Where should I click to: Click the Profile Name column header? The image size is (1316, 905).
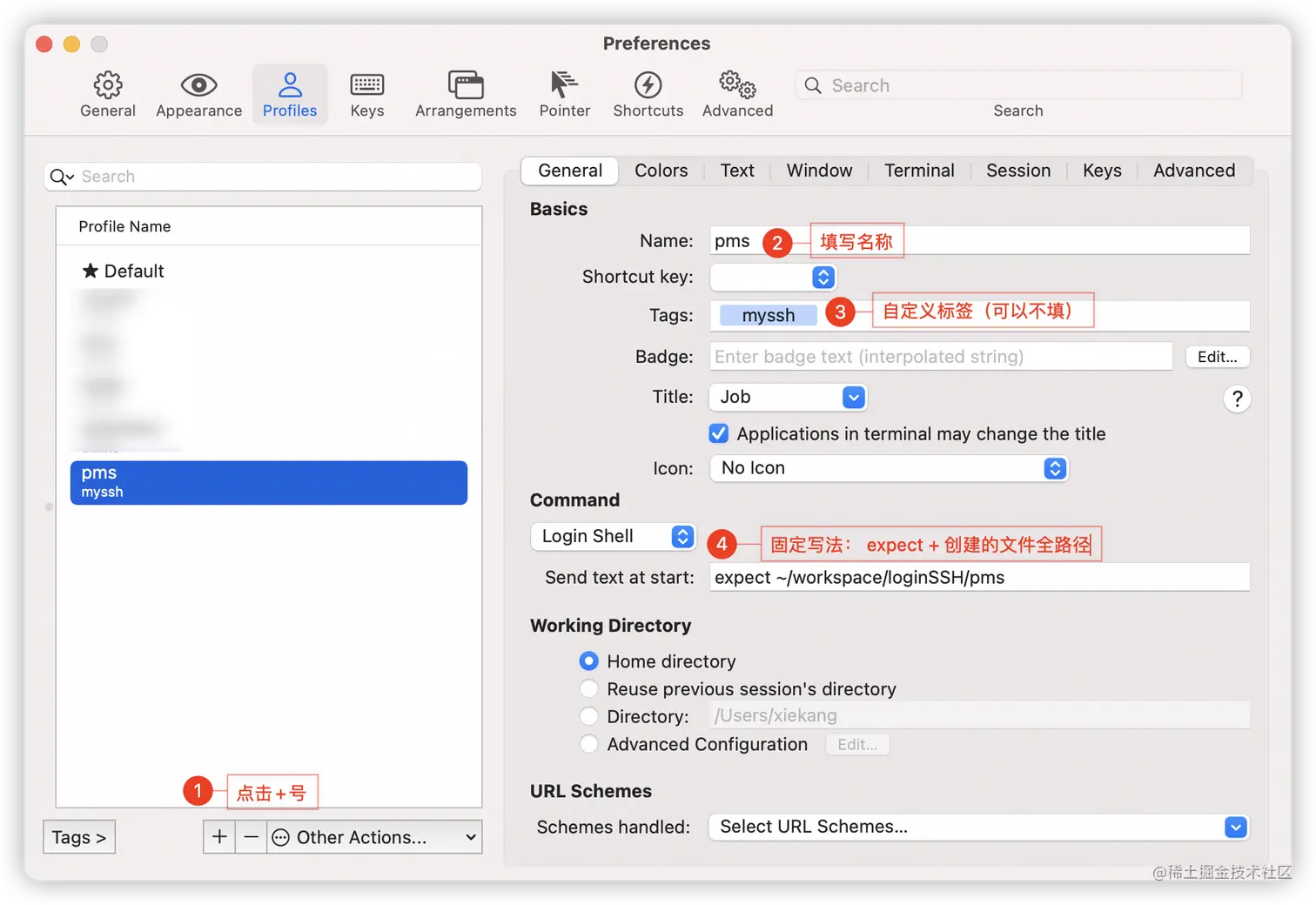(x=269, y=226)
